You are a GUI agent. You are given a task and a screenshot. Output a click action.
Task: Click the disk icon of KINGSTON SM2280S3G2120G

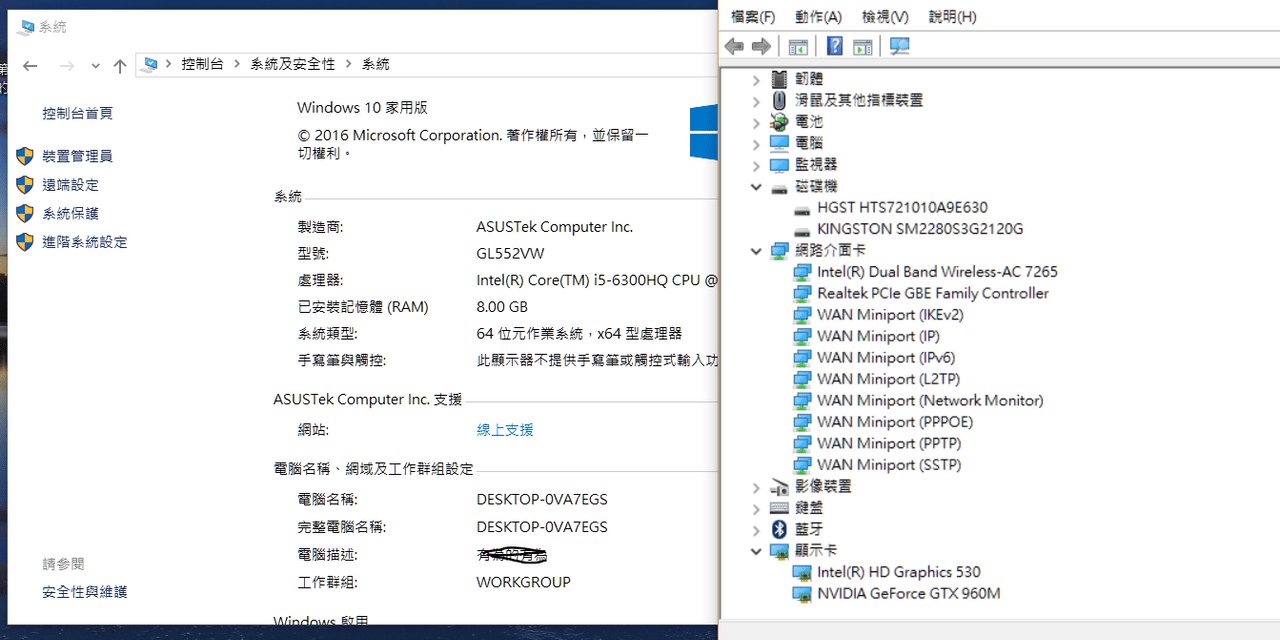(802, 230)
